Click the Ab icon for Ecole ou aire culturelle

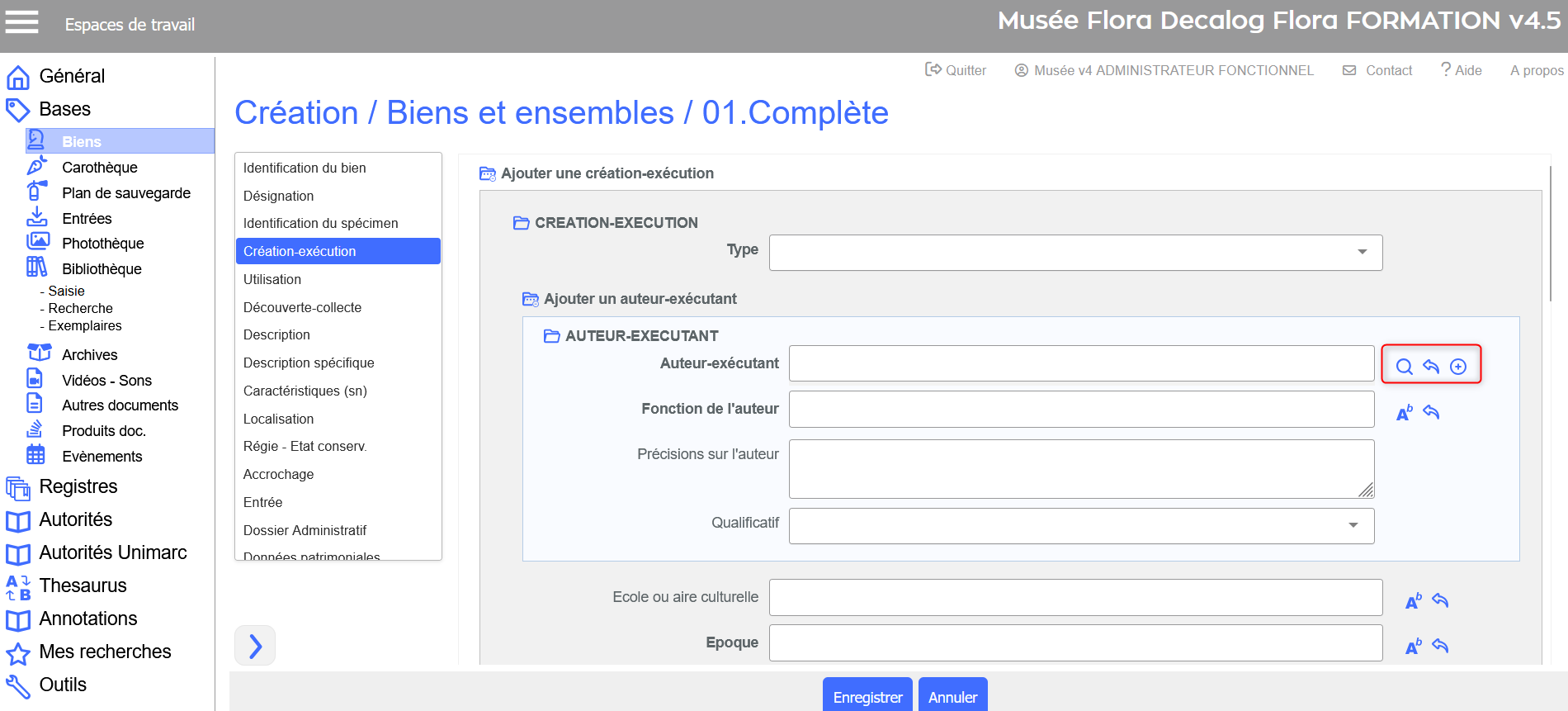1413,601
